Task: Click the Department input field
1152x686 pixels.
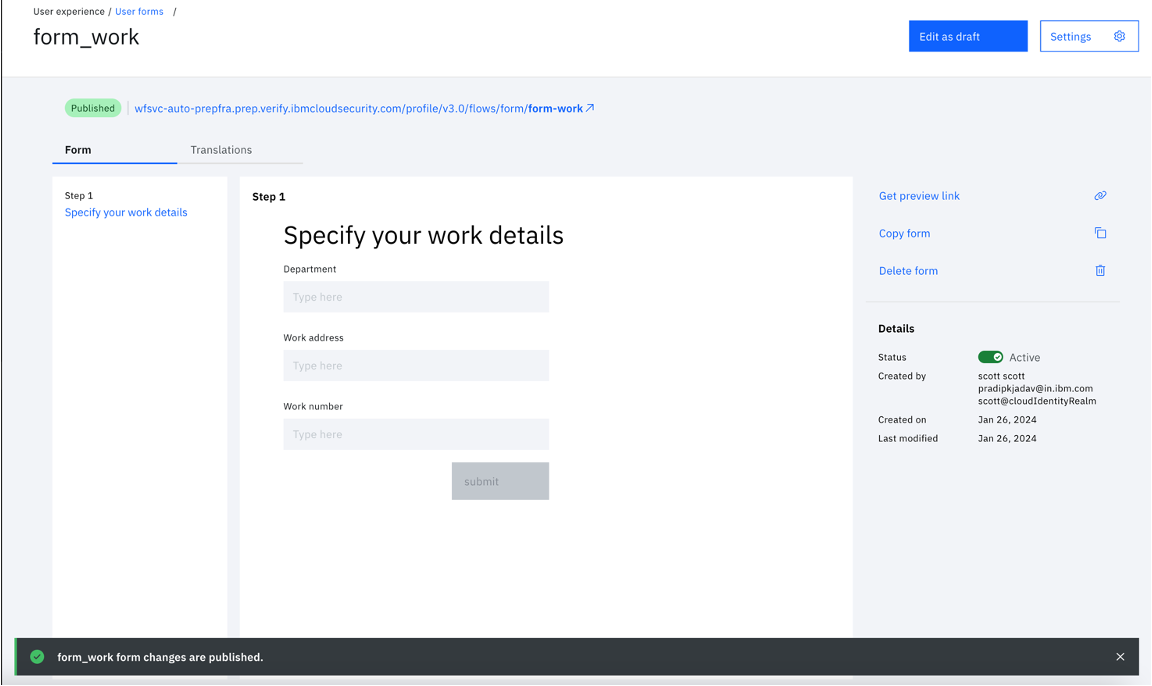Action: [416, 297]
